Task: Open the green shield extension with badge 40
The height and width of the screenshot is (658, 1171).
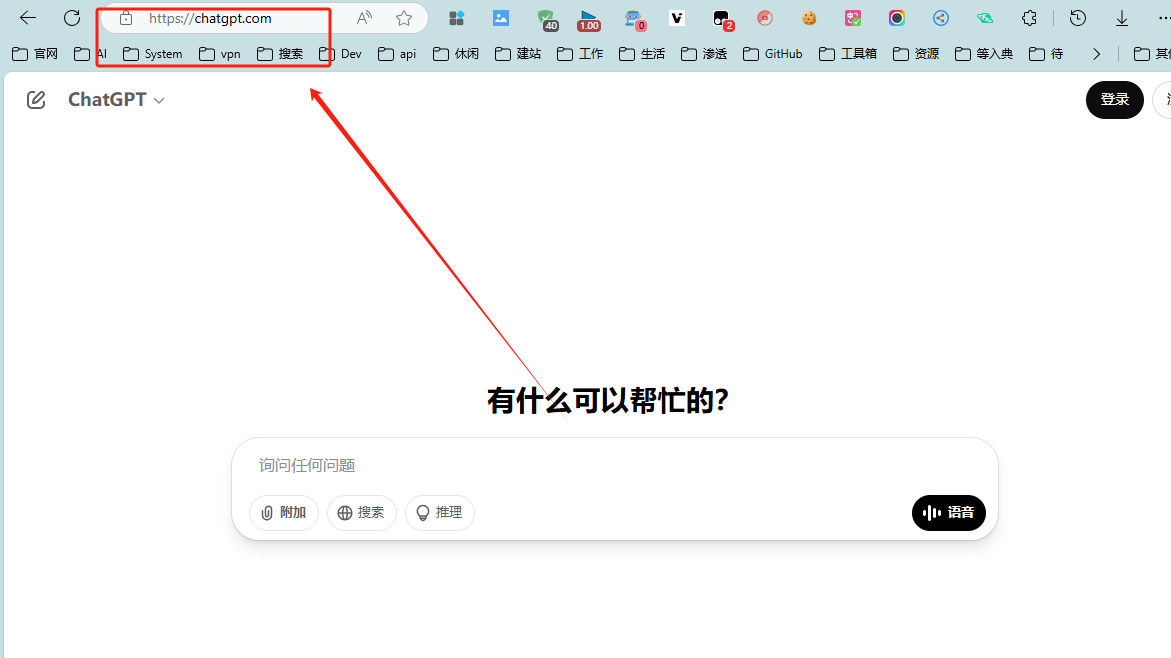Action: point(547,19)
